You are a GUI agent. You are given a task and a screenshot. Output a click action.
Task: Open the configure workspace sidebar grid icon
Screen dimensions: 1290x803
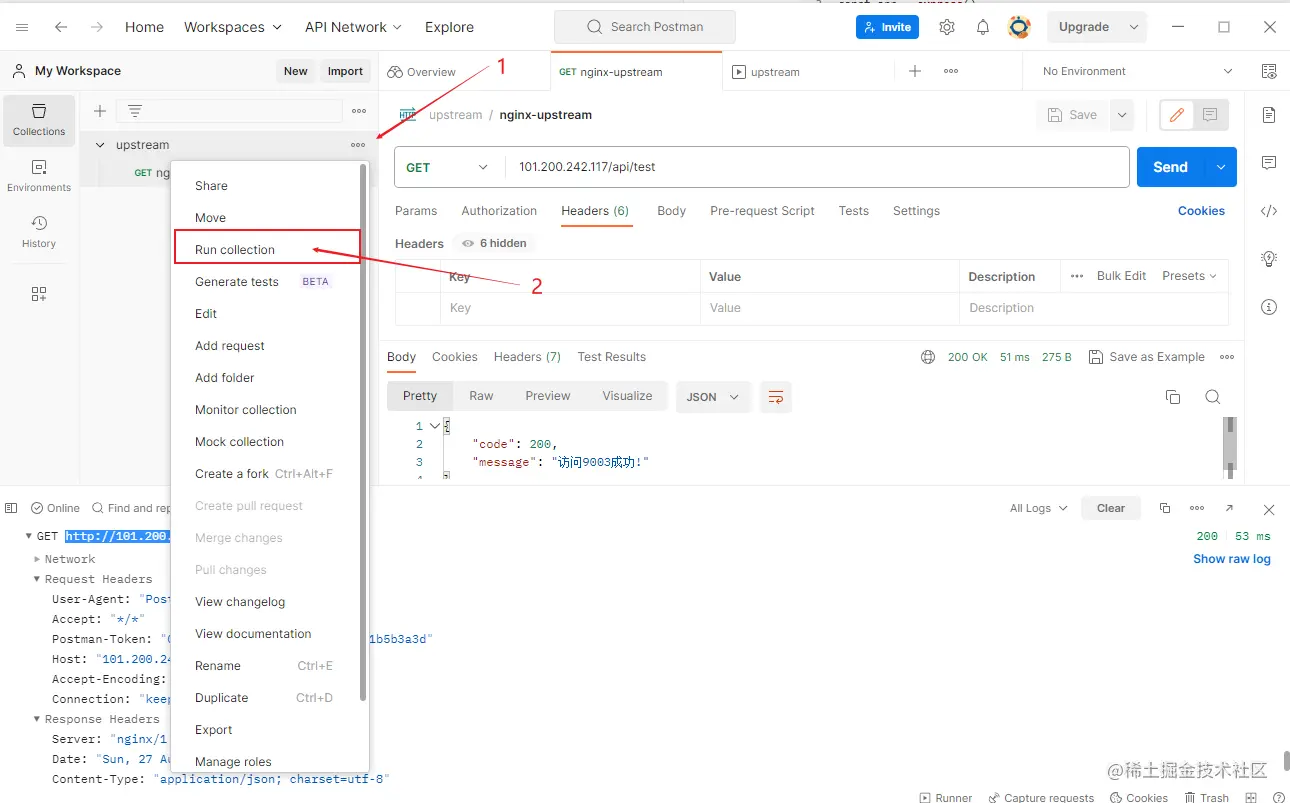pos(39,294)
